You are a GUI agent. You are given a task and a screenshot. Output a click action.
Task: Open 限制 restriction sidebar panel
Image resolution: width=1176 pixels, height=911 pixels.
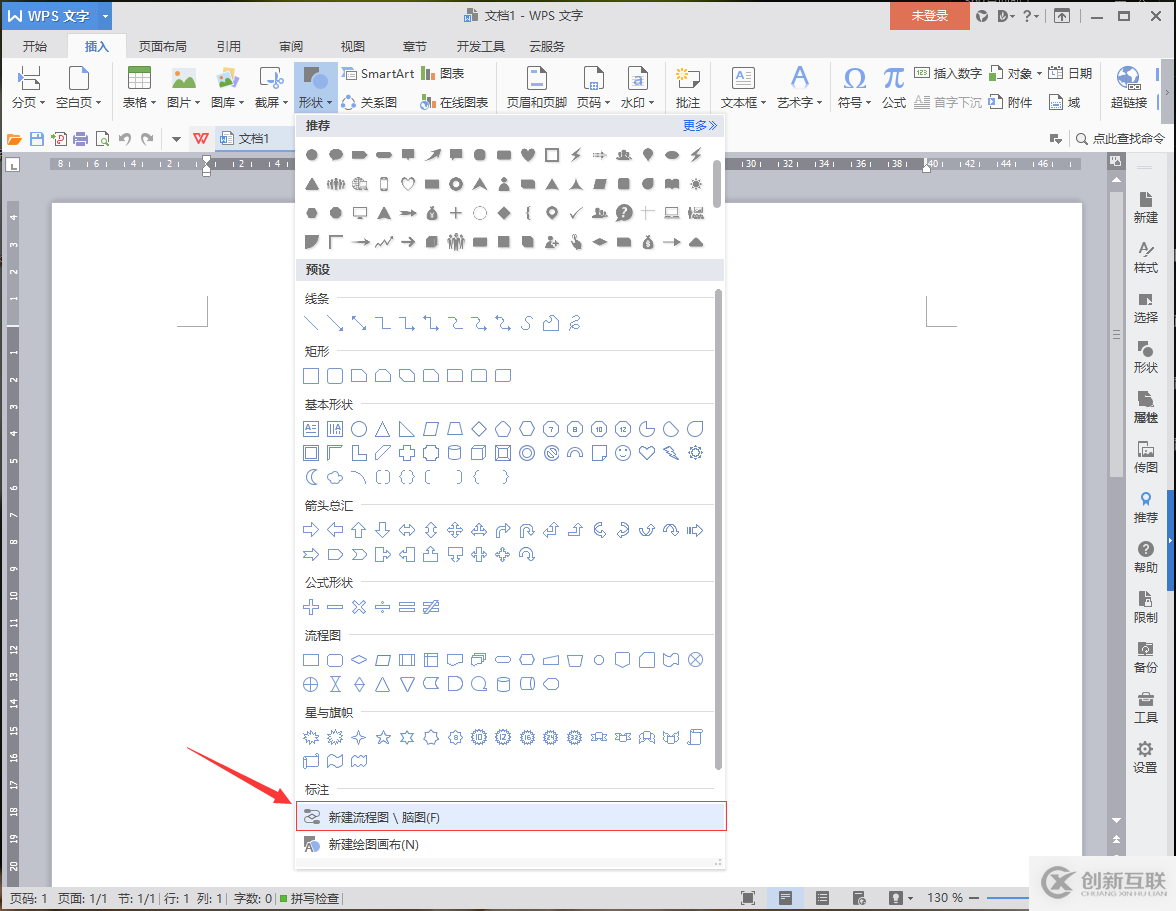coord(1145,608)
